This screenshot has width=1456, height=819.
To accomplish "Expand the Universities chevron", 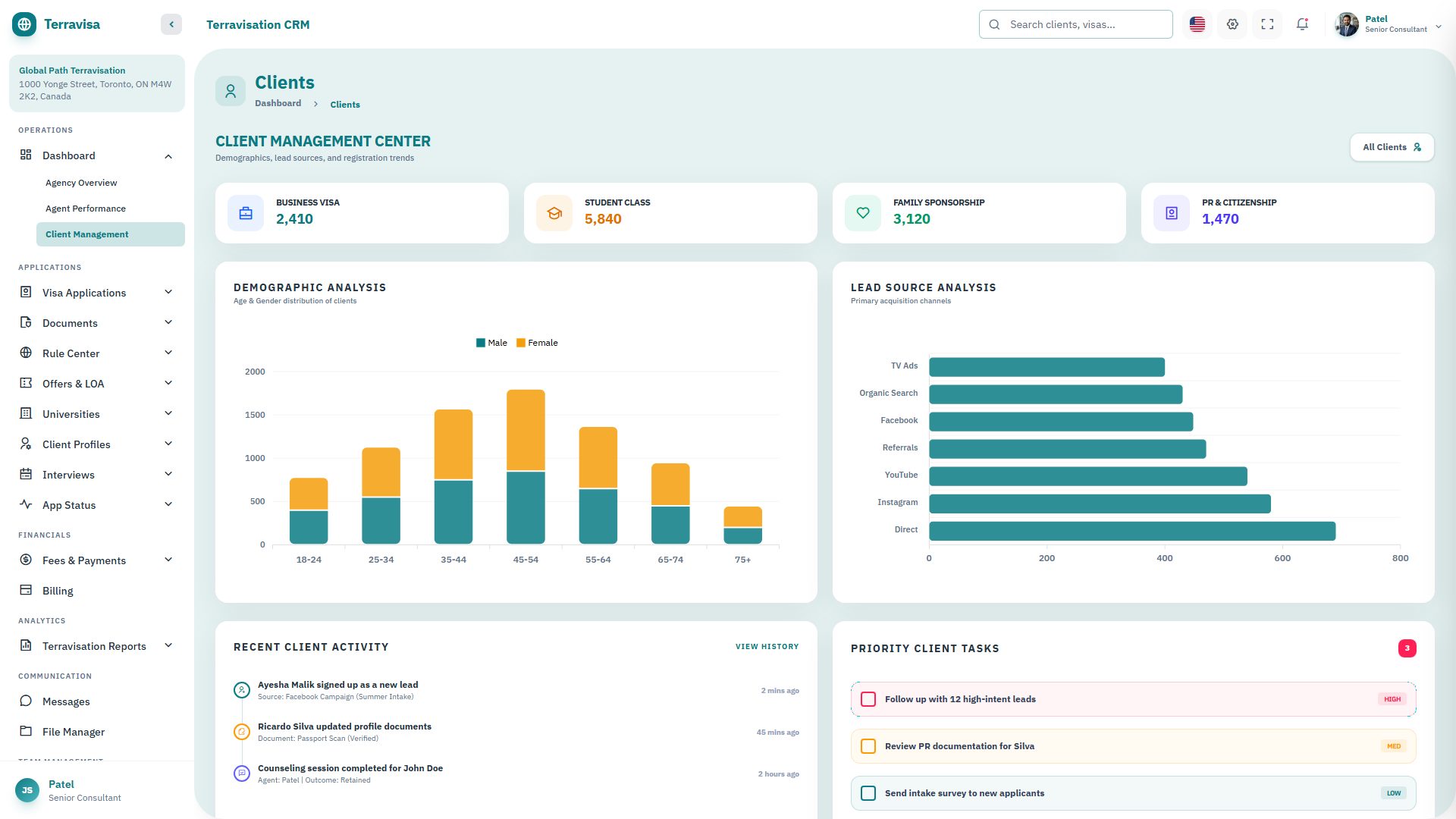I will tap(168, 413).
